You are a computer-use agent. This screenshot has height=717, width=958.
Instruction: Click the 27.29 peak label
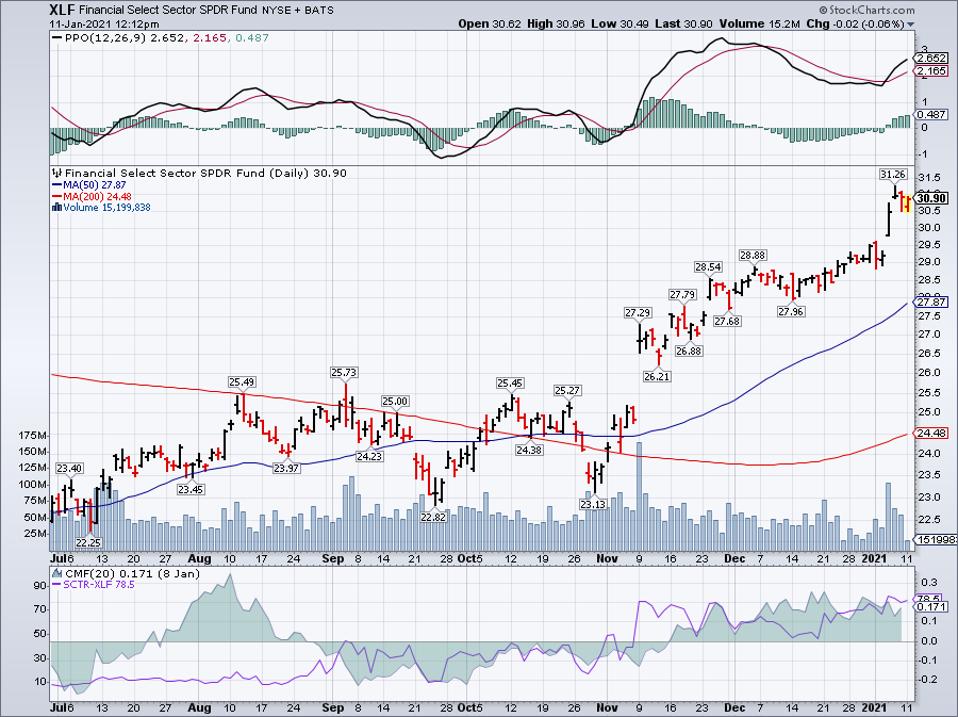point(637,313)
